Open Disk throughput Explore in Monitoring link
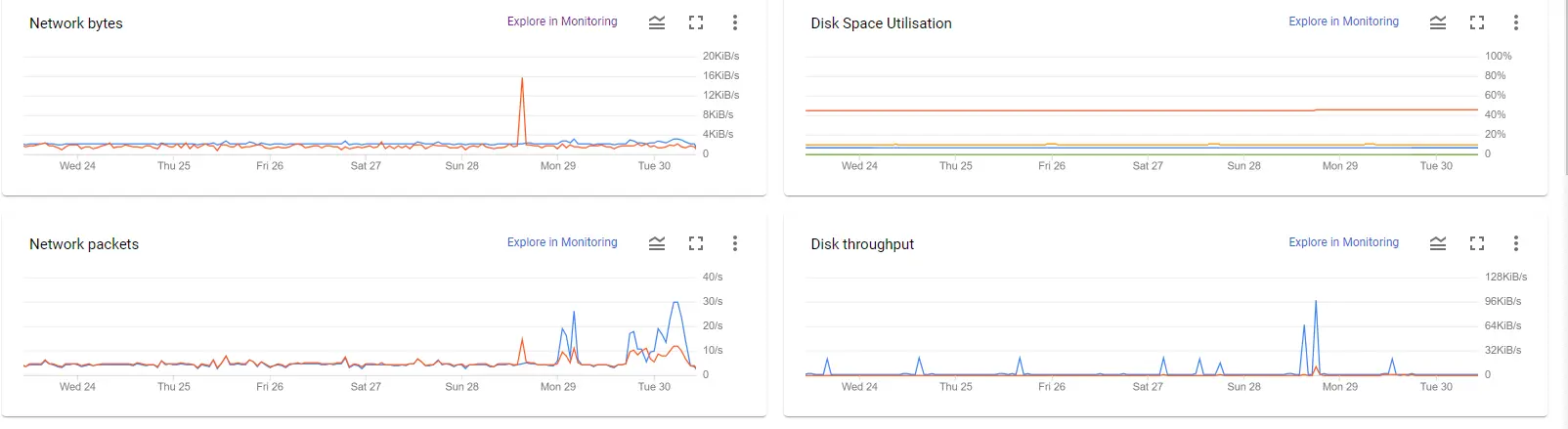 (1343, 242)
